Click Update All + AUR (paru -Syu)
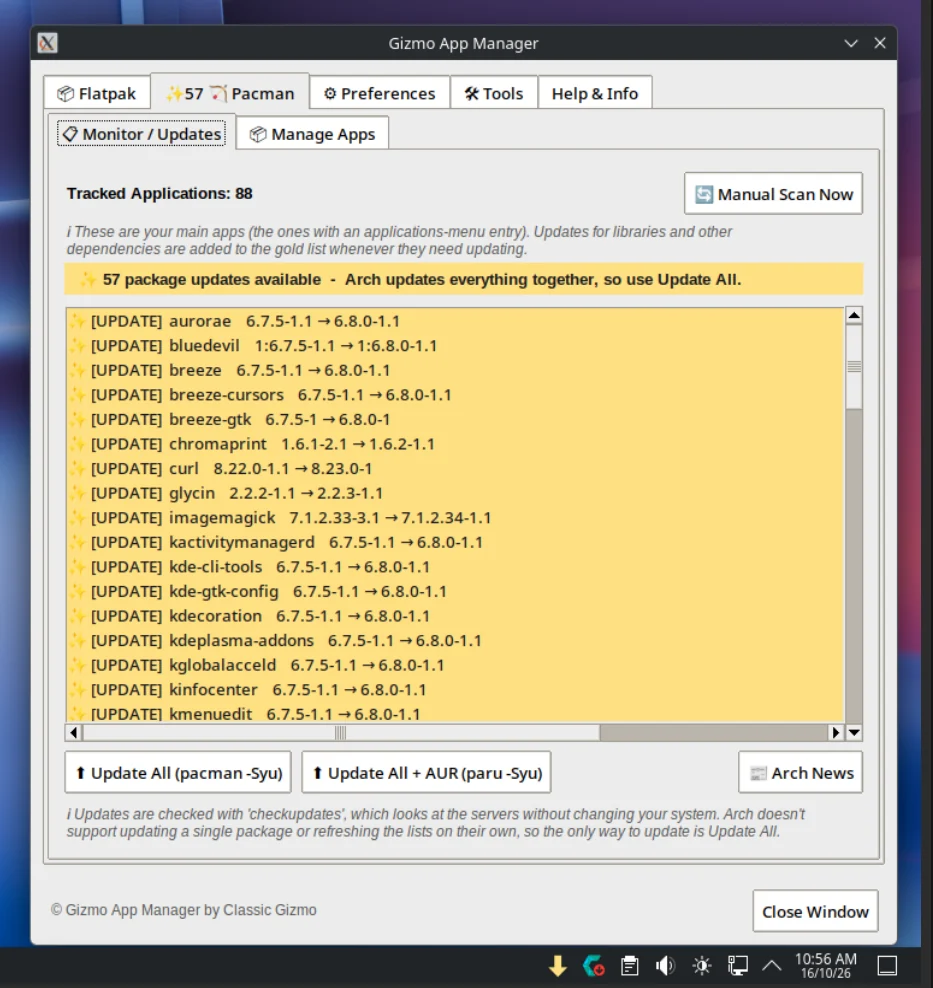933x988 pixels. coord(426,773)
